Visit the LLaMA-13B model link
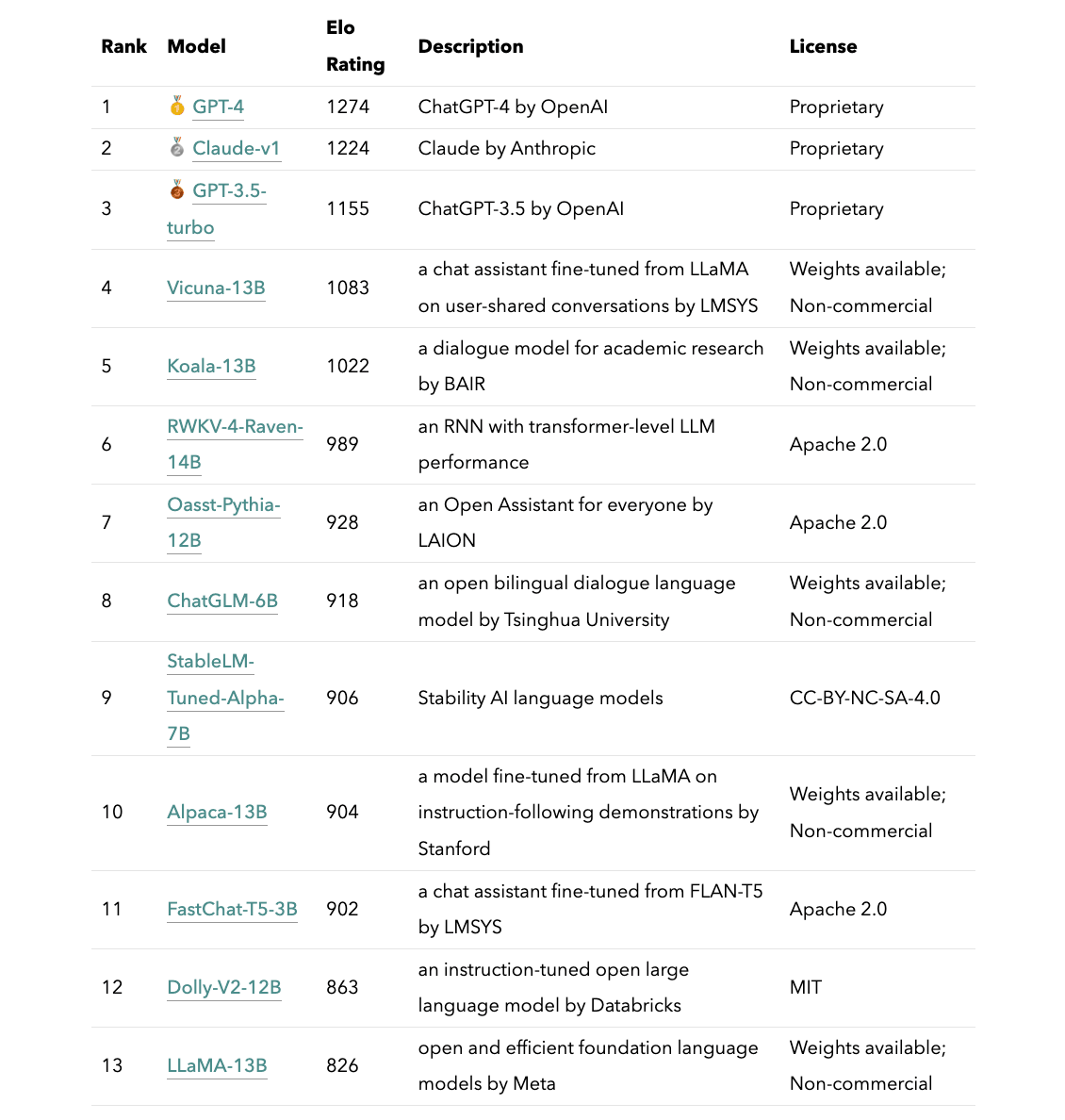This screenshot has height=1120, width=1065. [x=217, y=1065]
